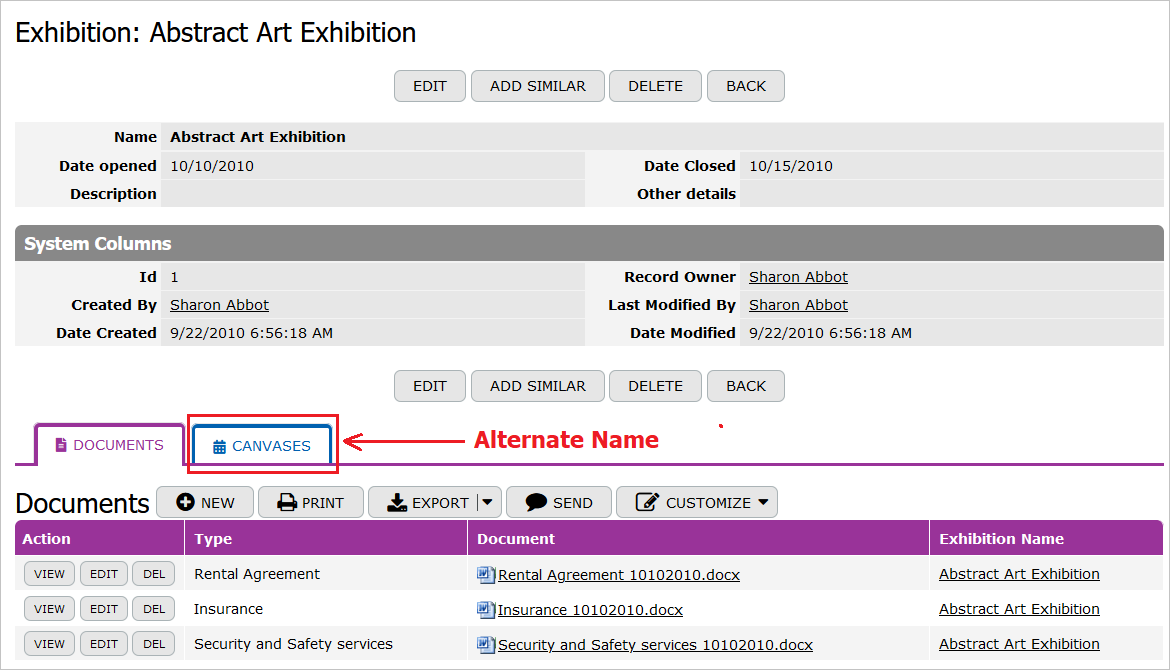View the Security and Safety services row
Viewport: 1175px width, 671px height.
49,643
